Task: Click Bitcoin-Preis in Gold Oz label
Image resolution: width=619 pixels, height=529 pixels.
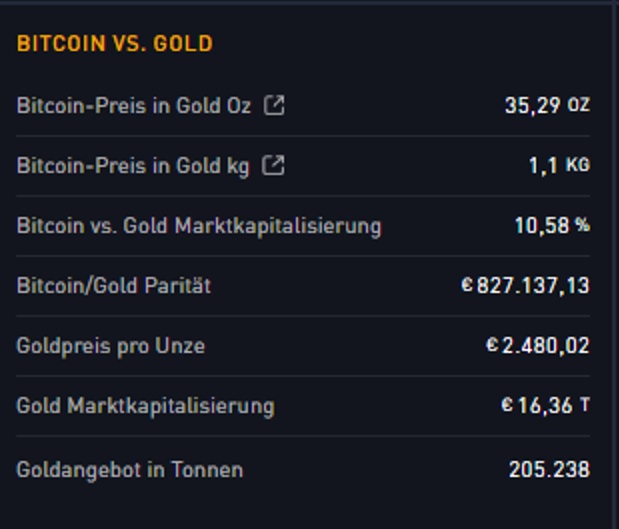Action: [134, 105]
